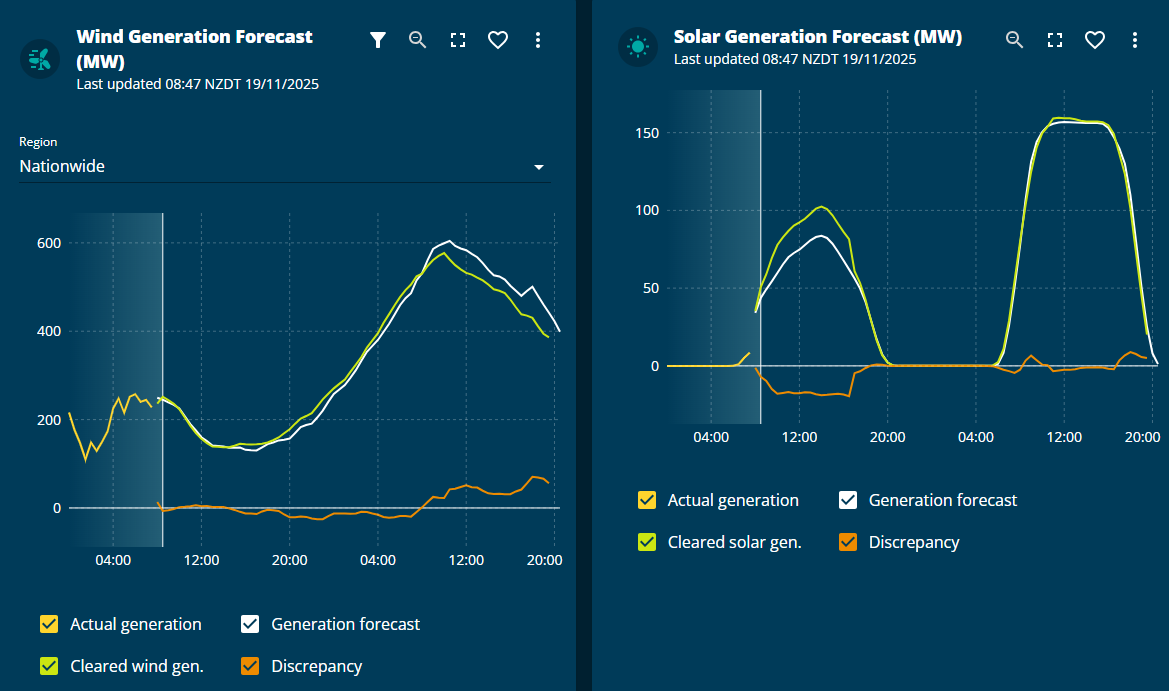
Task: Open the solar panel's more options menu
Action: 1135,40
